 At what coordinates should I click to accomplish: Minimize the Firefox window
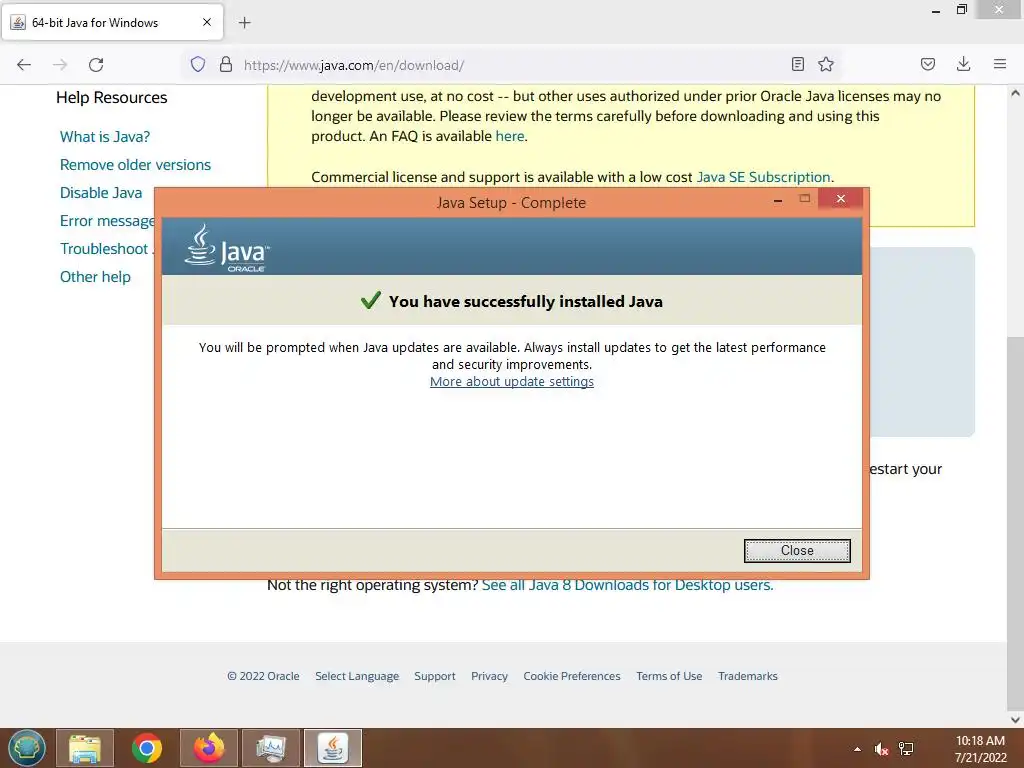click(x=936, y=10)
